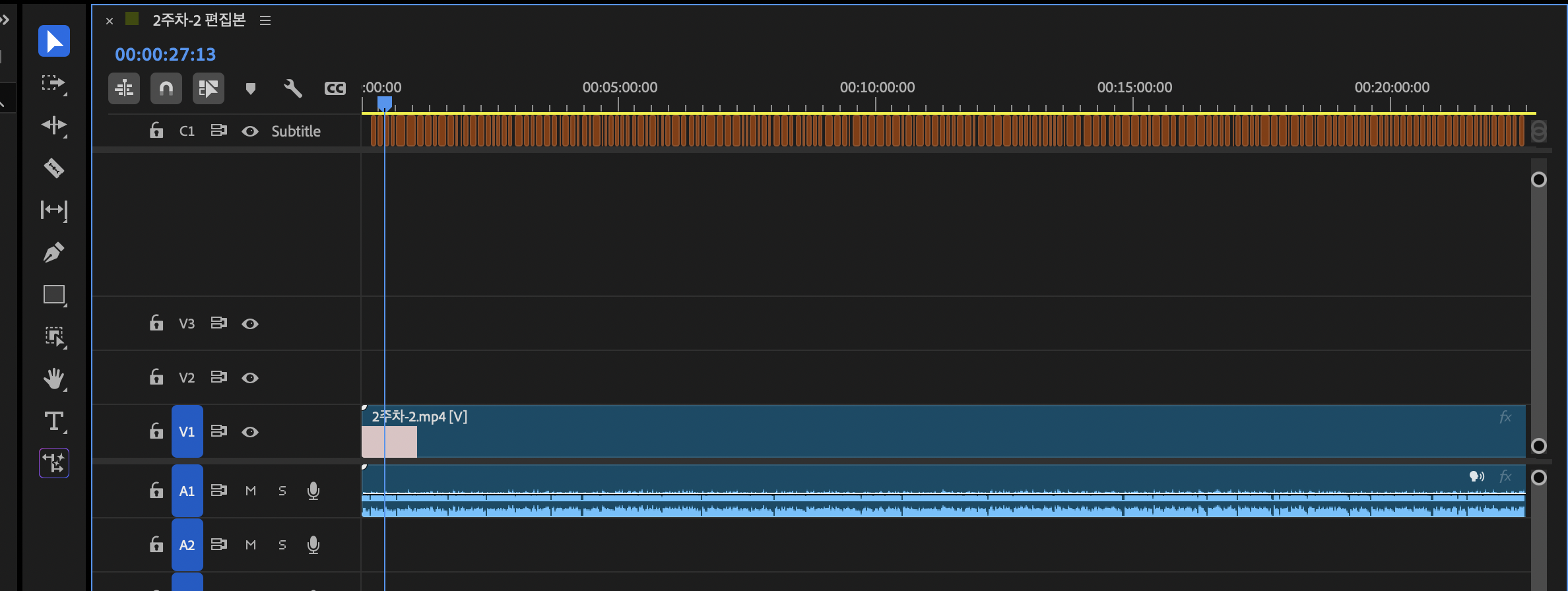Mute the A1 audio track
This screenshot has width=1568, height=591.
251,491
